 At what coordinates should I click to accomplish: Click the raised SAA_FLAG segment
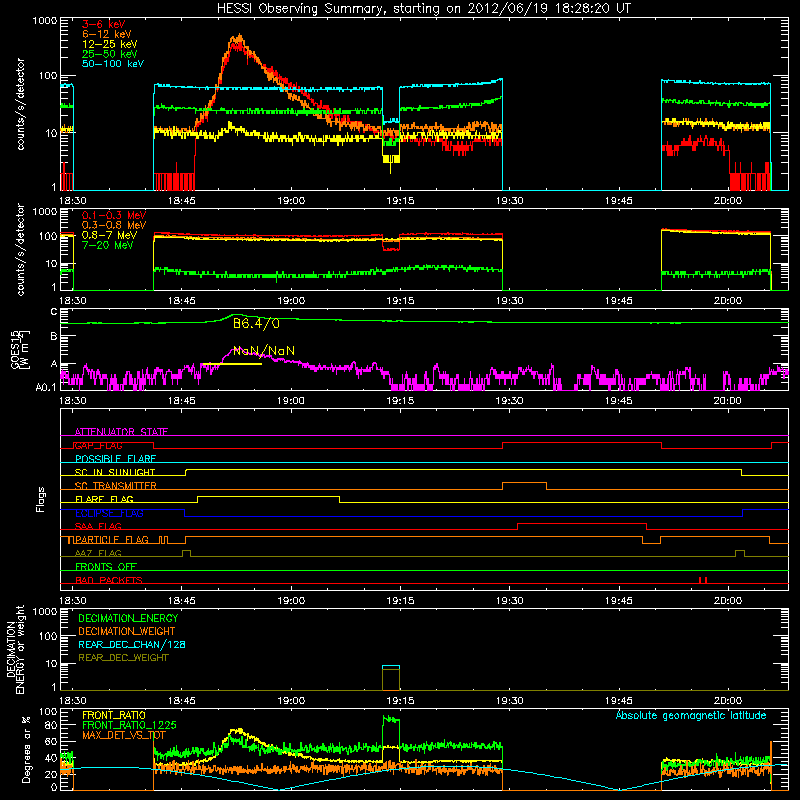(x=582, y=523)
